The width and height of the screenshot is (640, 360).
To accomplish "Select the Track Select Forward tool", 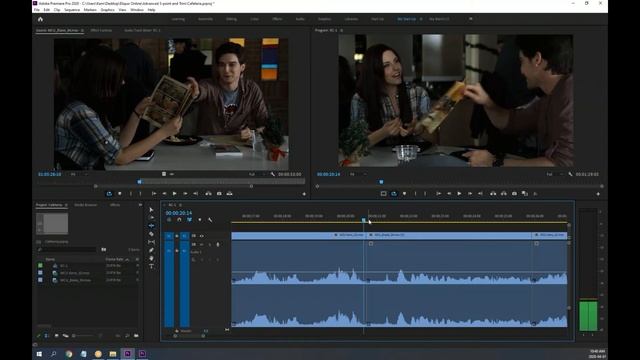I will click(151, 218).
